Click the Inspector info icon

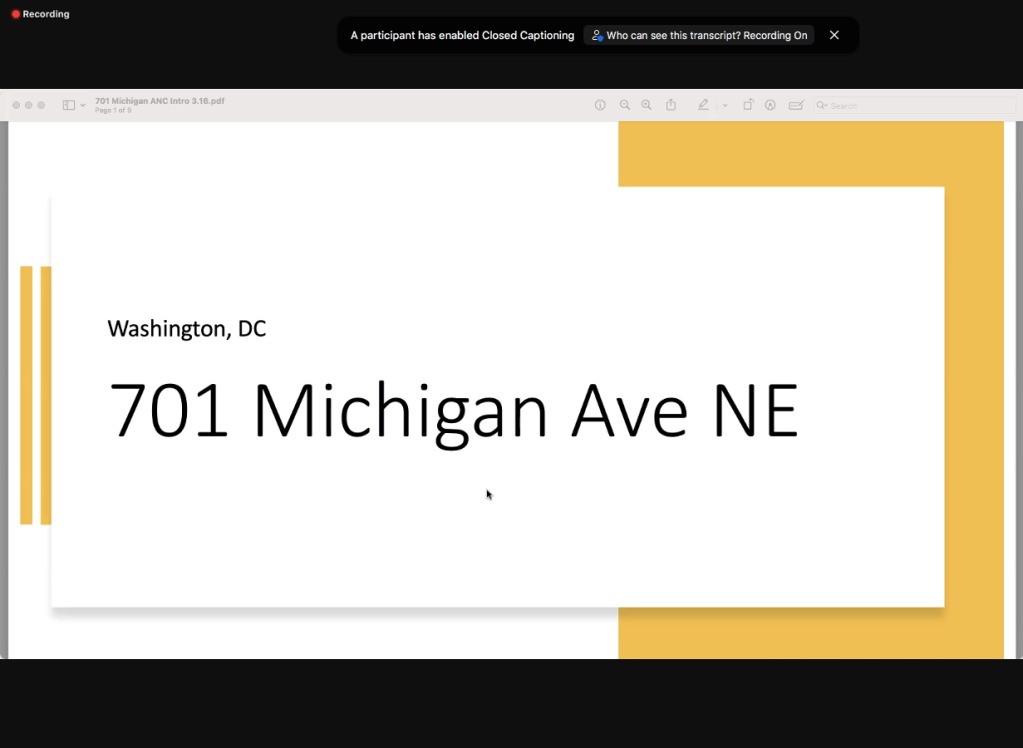point(600,105)
